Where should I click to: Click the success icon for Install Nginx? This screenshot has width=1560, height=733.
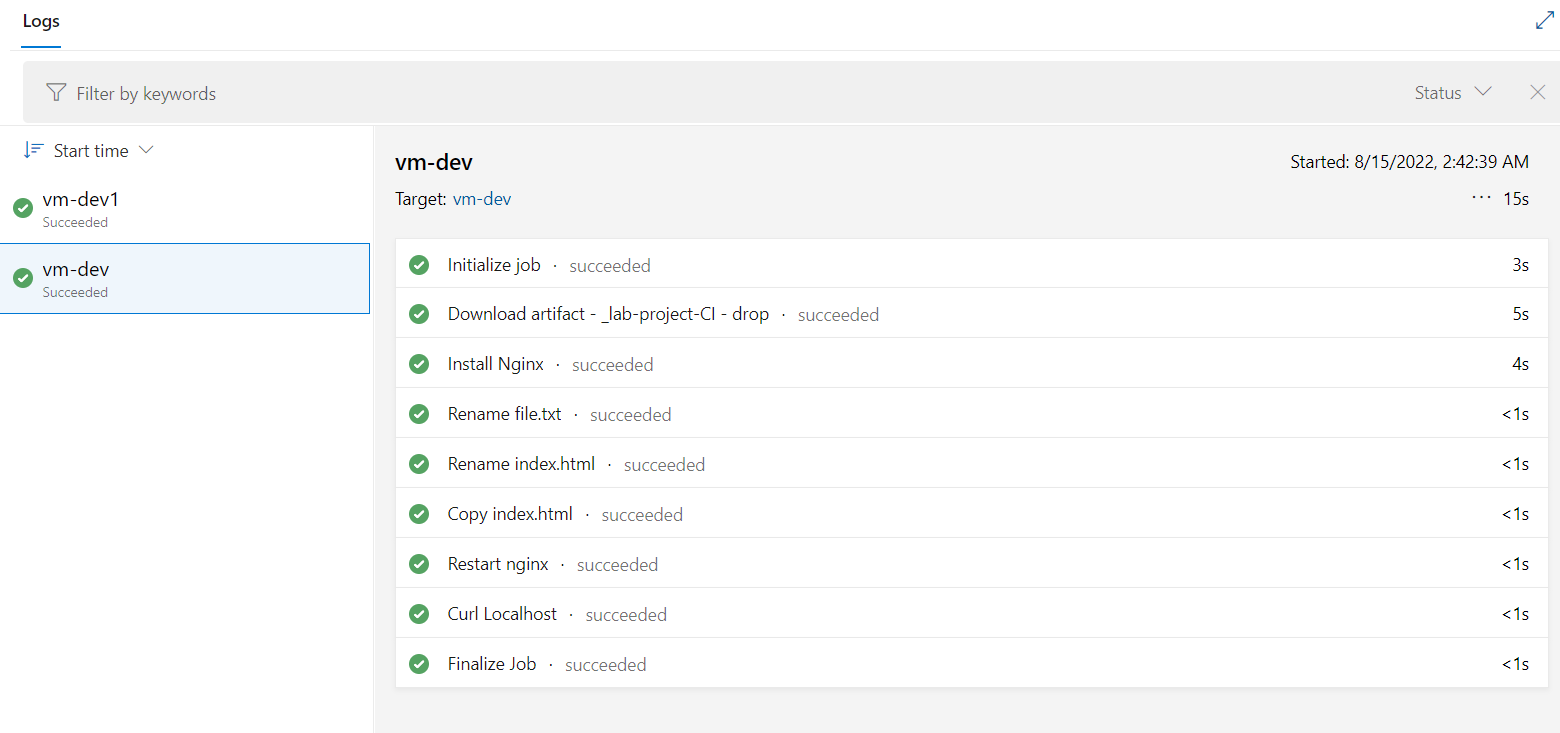[x=419, y=364]
